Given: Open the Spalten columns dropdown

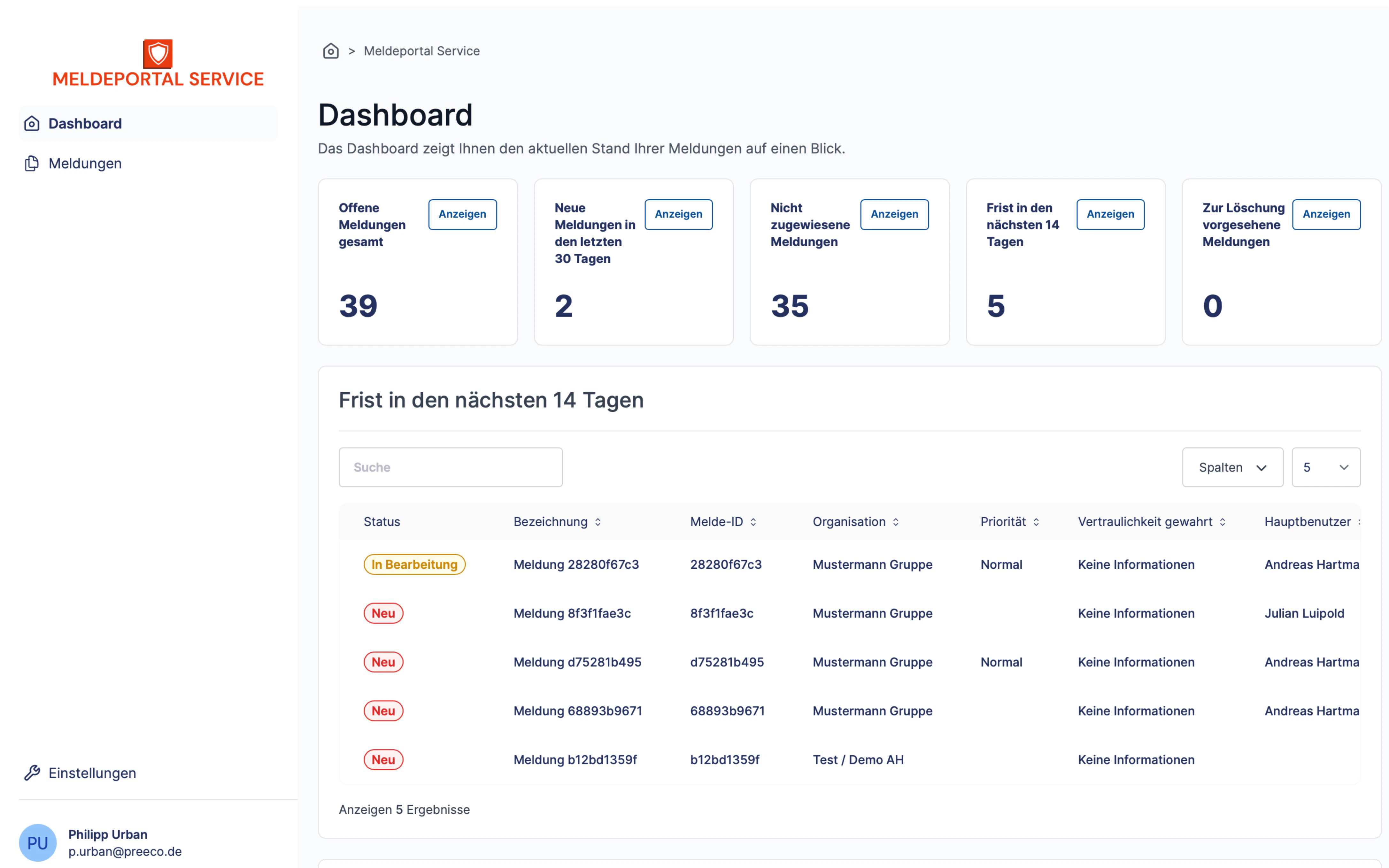Looking at the screenshot, I should click(x=1232, y=467).
